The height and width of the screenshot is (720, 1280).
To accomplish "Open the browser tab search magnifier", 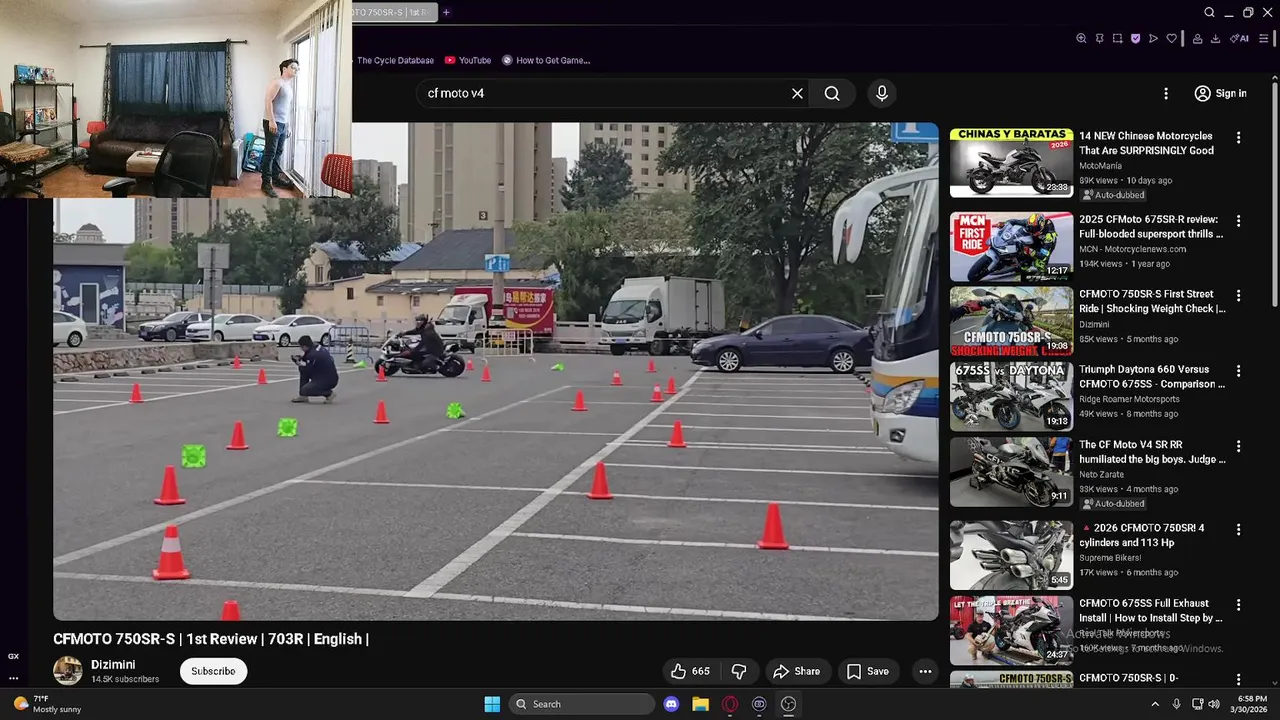I will tap(1209, 12).
